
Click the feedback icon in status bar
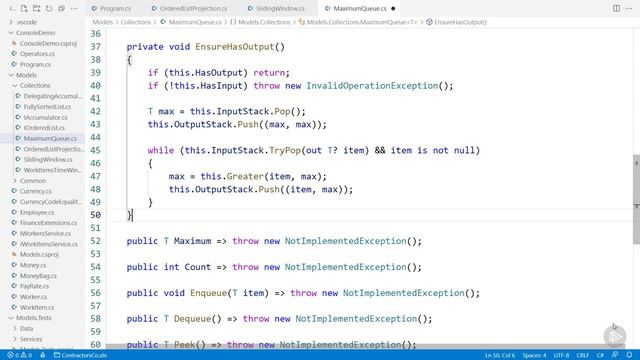pyautogui.click(x=615, y=355)
